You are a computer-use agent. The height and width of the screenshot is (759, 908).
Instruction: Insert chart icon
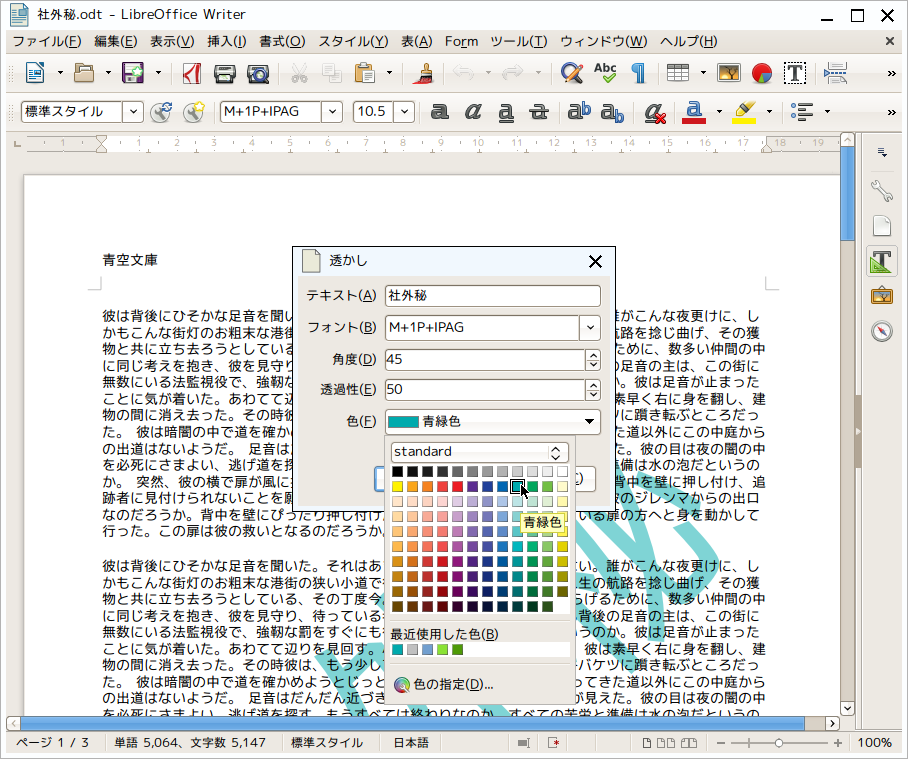pyautogui.click(x=762, y=74)
